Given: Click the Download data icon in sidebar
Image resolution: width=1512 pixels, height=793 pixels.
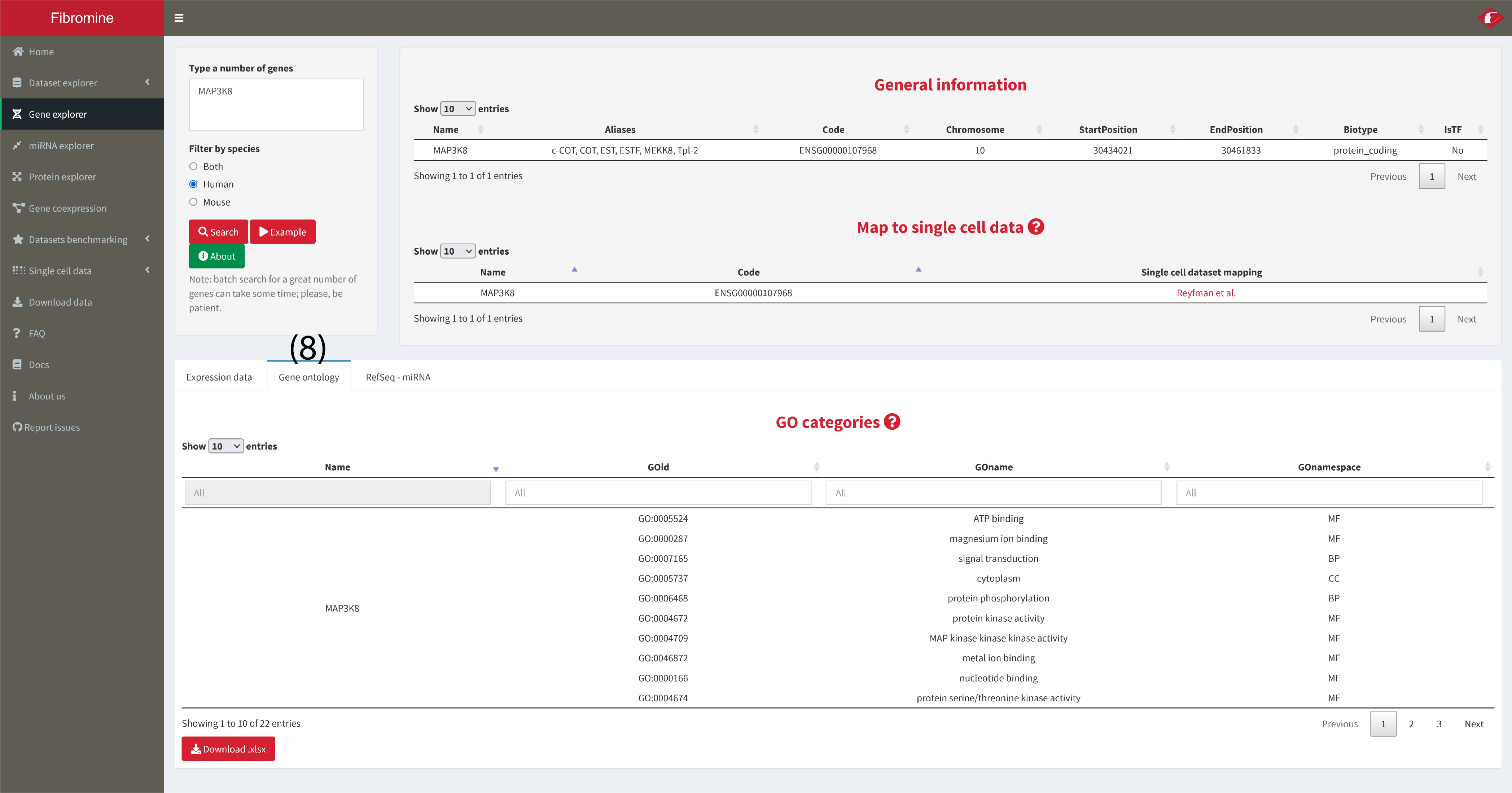Looking at the screenshot, I should (x=18, y=302).
